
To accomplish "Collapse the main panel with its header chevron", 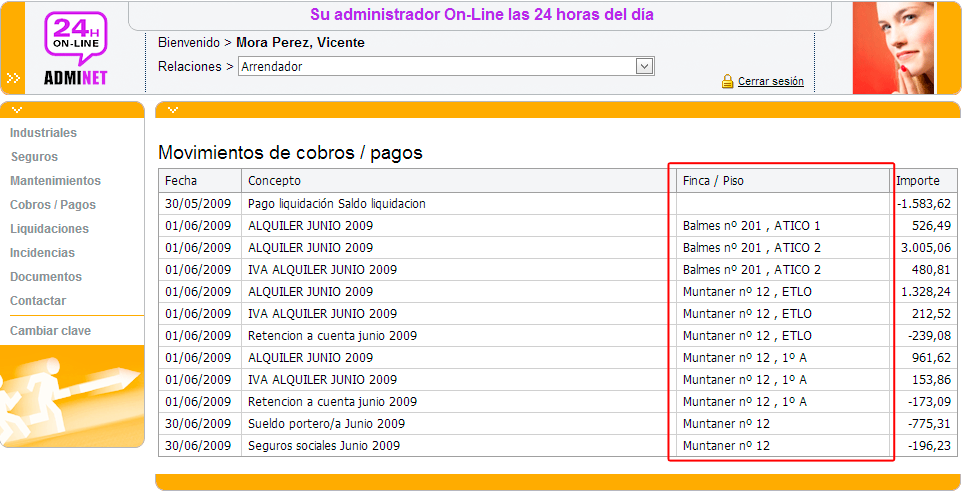I will pyautogui.click(x=172, y=109).
